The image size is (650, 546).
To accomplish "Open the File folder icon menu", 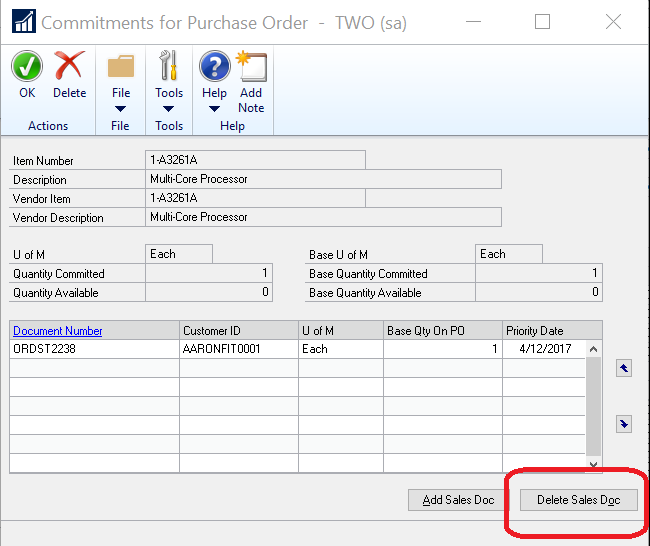I will pos(121,66).
